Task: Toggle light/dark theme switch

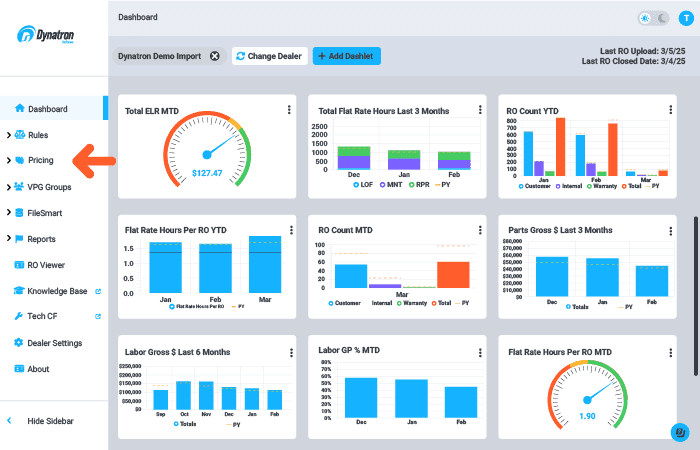Action: (654, 18)
